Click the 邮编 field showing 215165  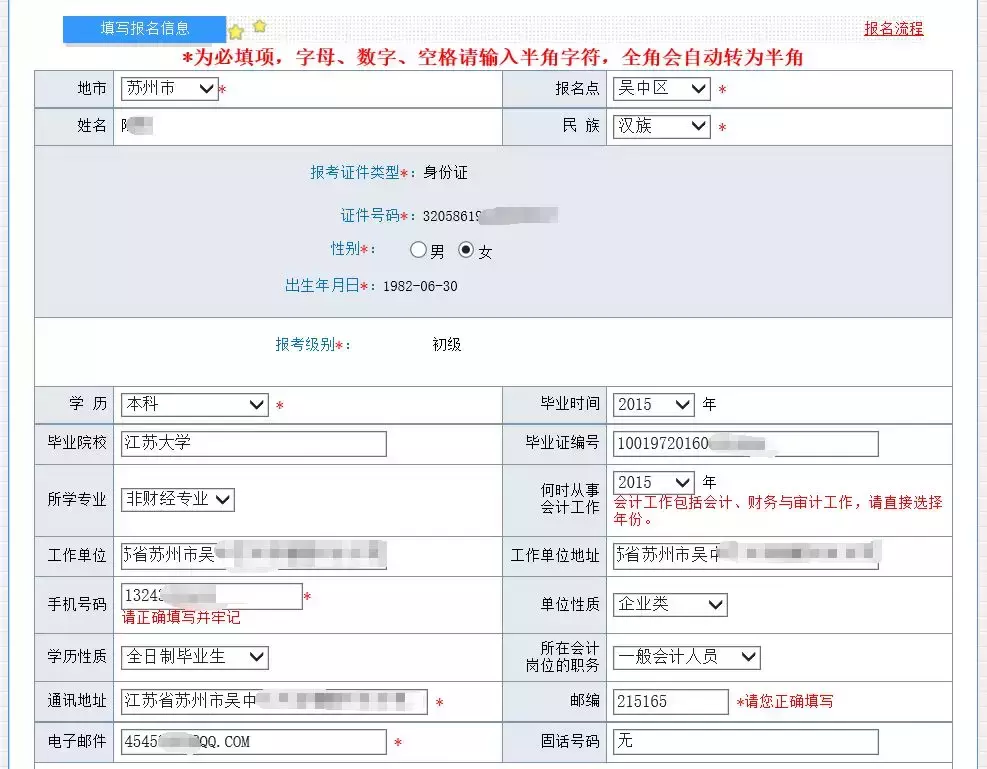[x=670, y=702]
